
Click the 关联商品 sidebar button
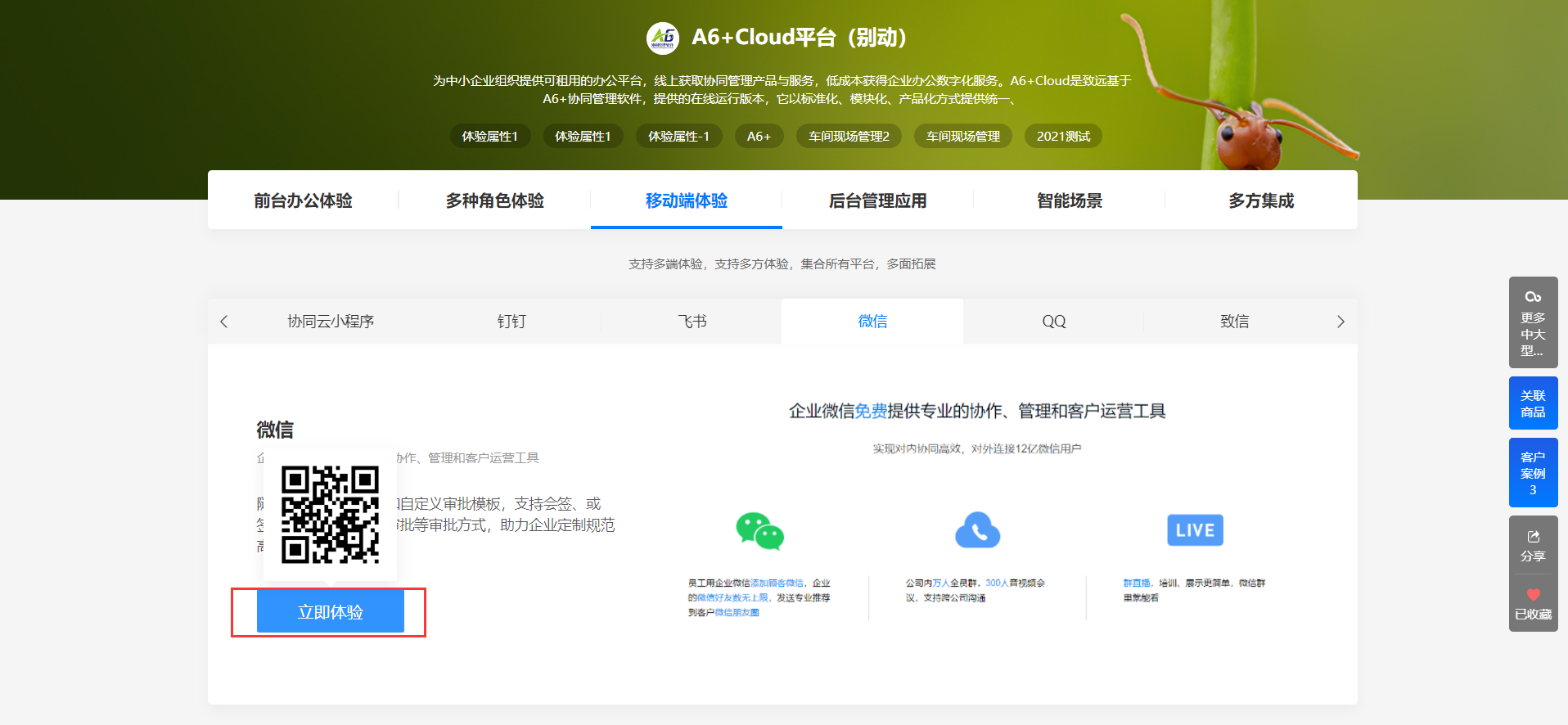(1533, 403)
